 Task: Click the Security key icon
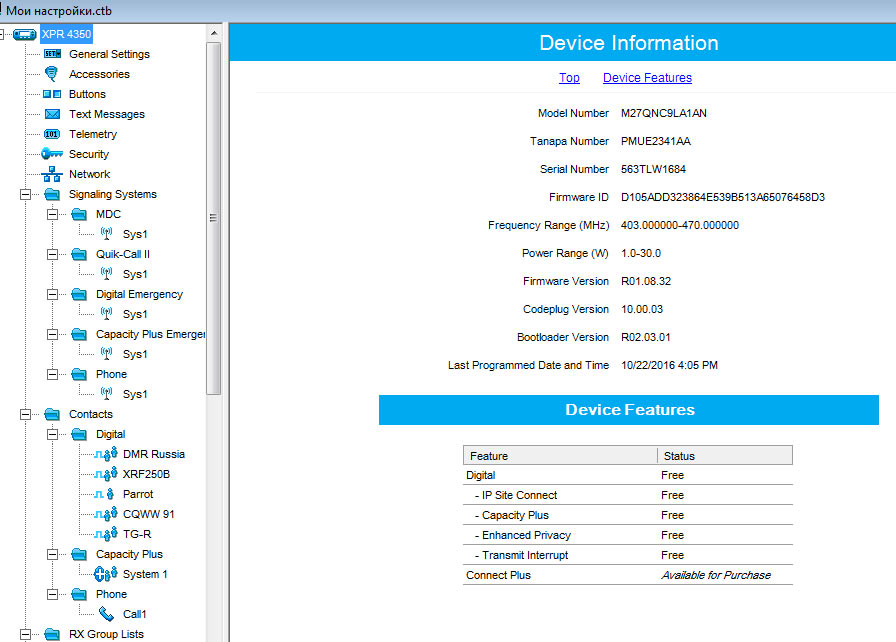click(52, 154)
